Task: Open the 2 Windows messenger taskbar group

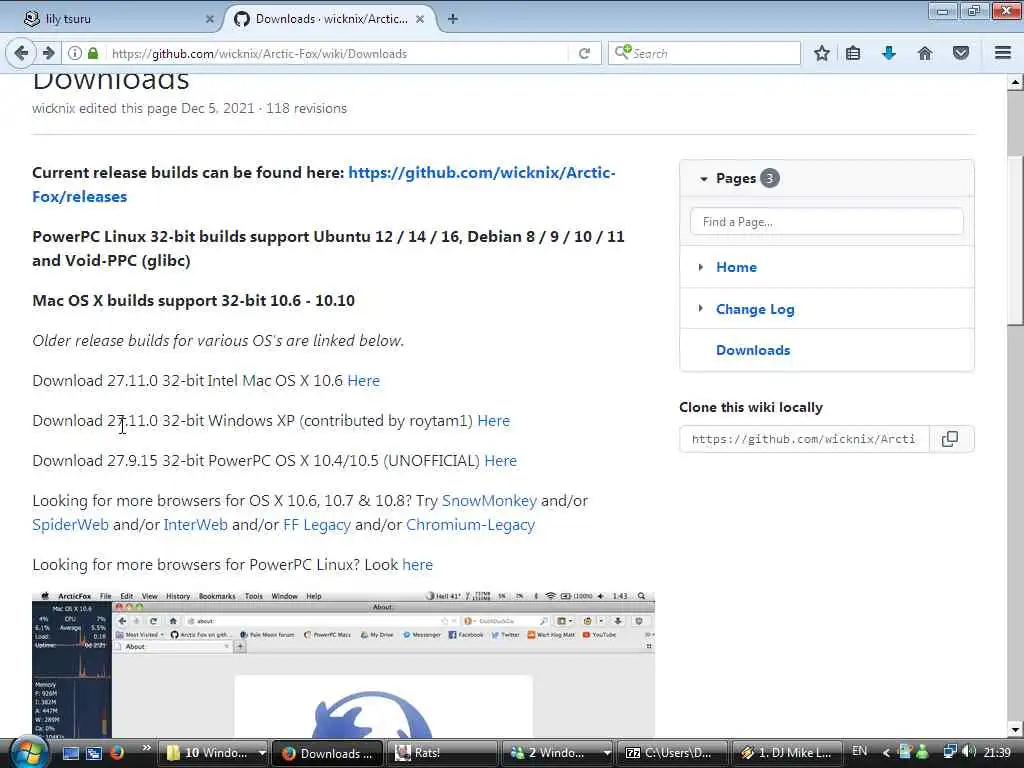Action: 558,753
